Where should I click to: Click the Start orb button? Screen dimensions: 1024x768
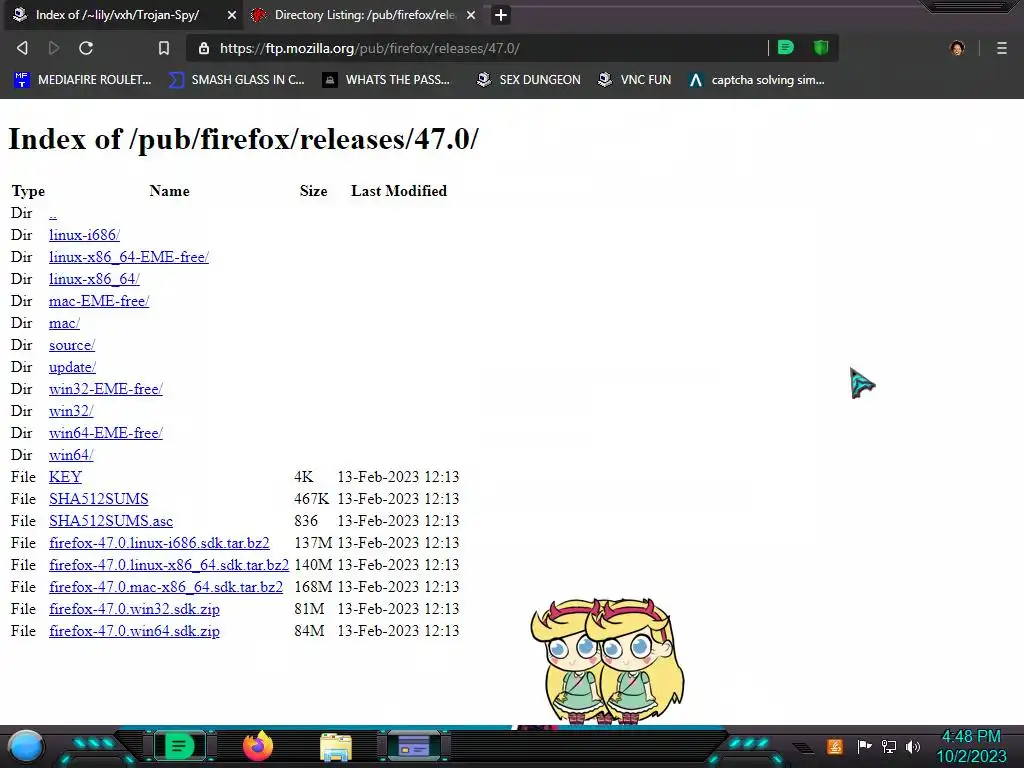[25, 746]
